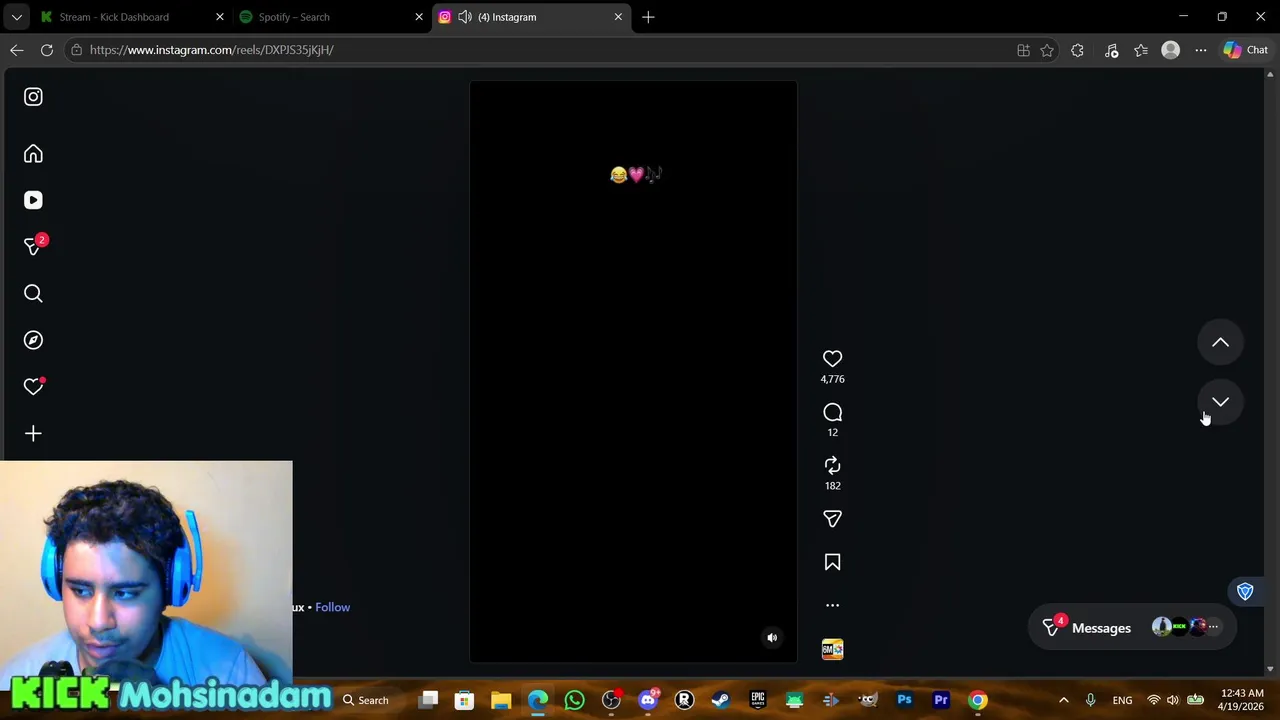Add this page to favorites
The height and width of the screenshot is (720, 1280).
tap(1047, 50)
